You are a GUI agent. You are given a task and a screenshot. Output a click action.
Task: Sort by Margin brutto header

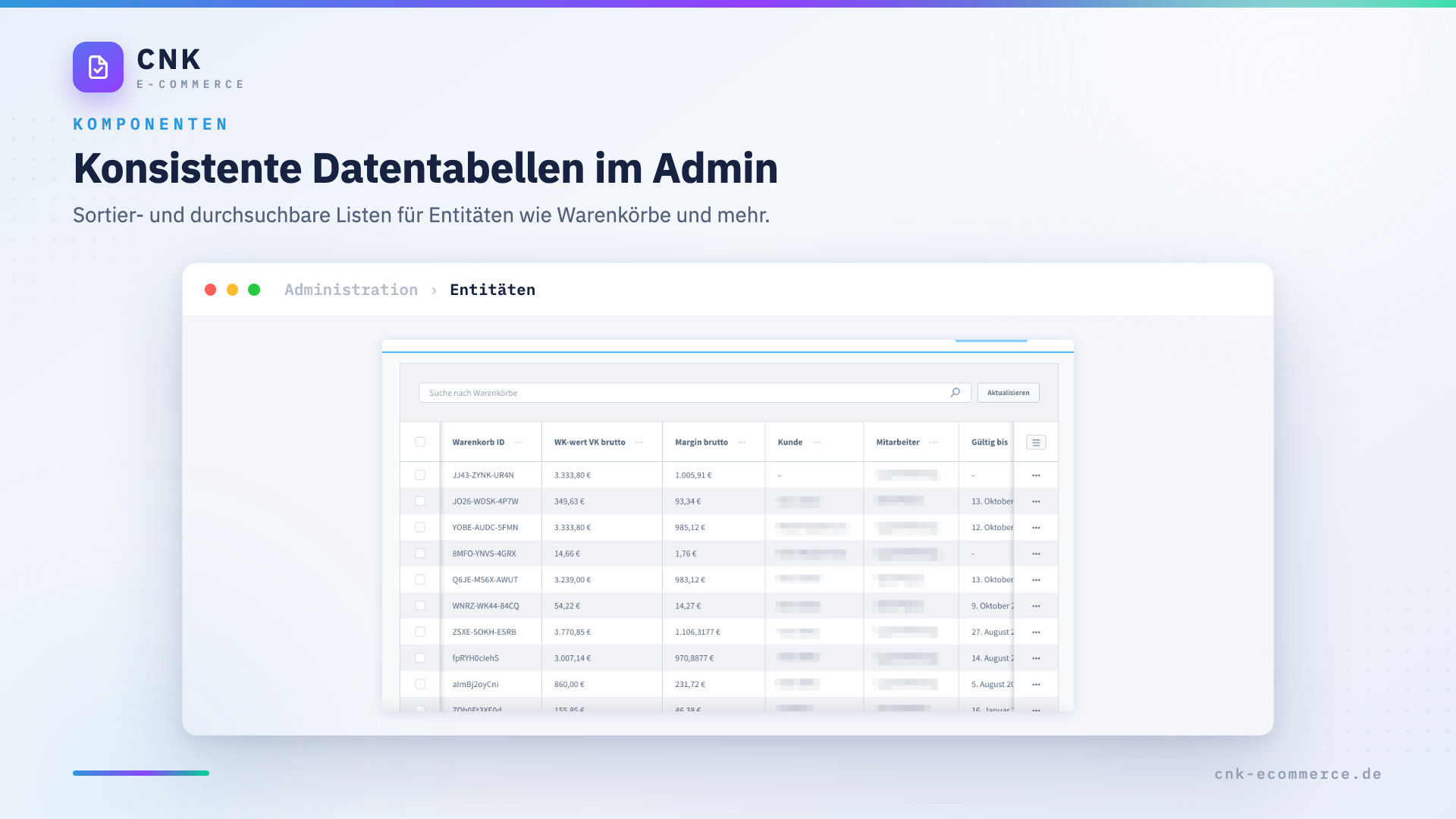pyautogui.click(x=701, y=442)
